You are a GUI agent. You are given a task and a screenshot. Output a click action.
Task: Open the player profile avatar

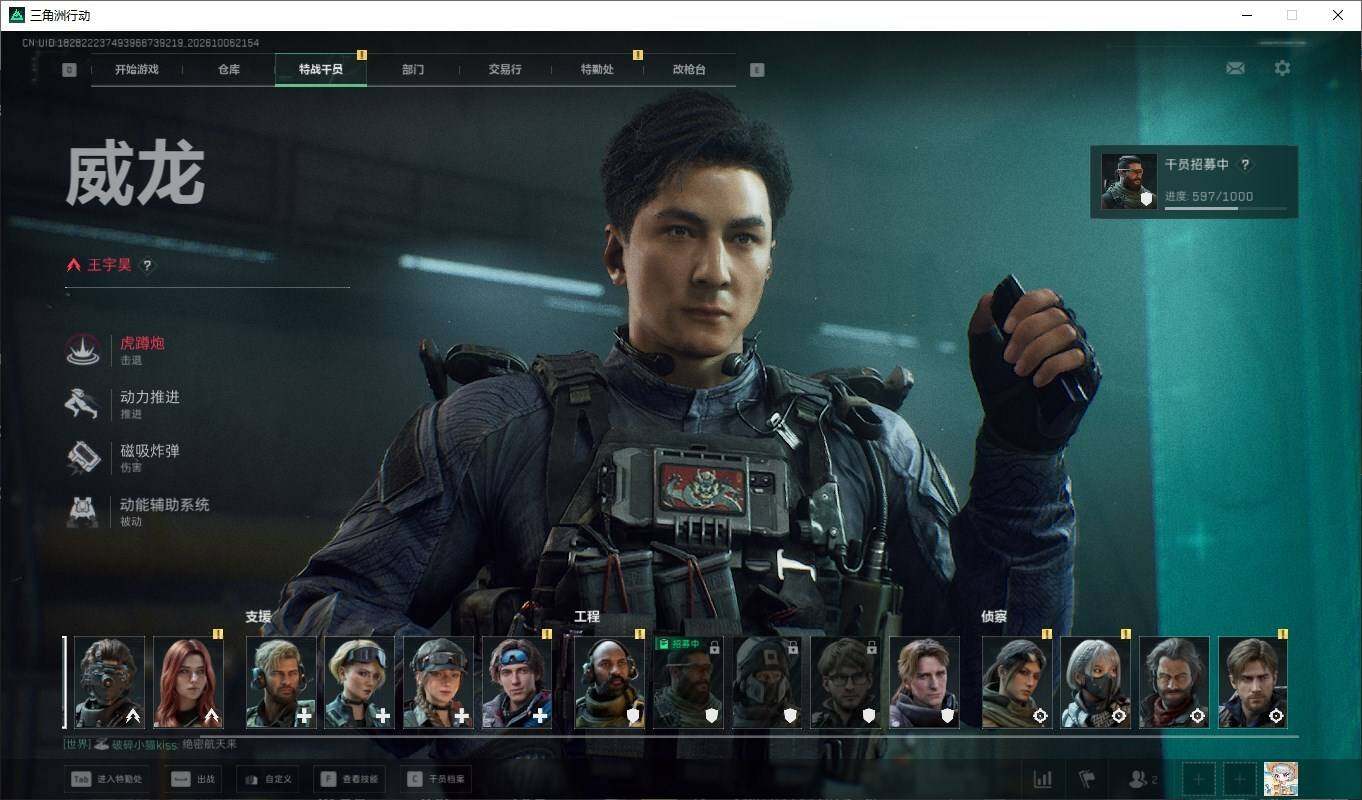coord(1281,779)
